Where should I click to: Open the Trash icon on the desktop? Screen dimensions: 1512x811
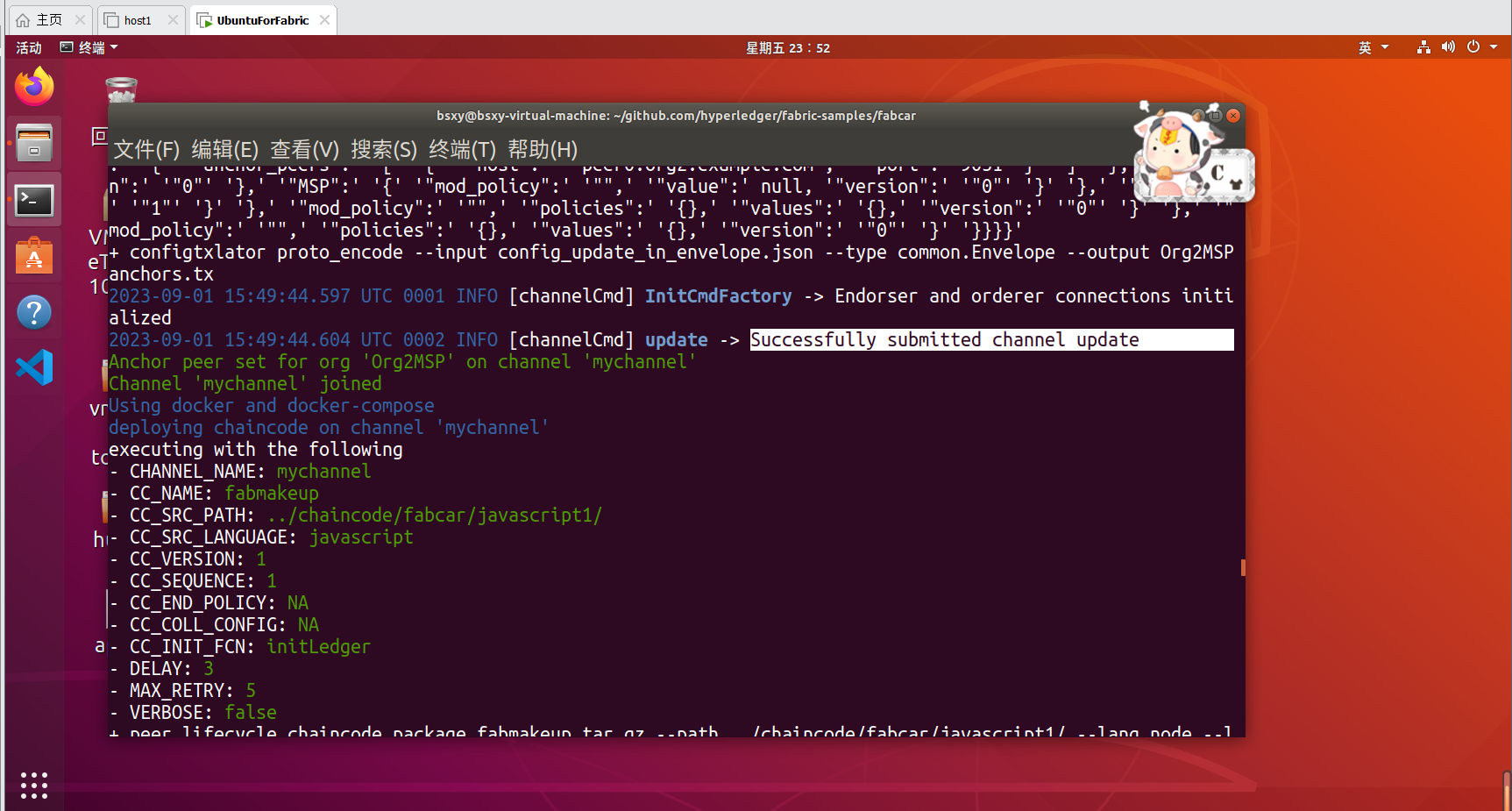pos(121,90)
